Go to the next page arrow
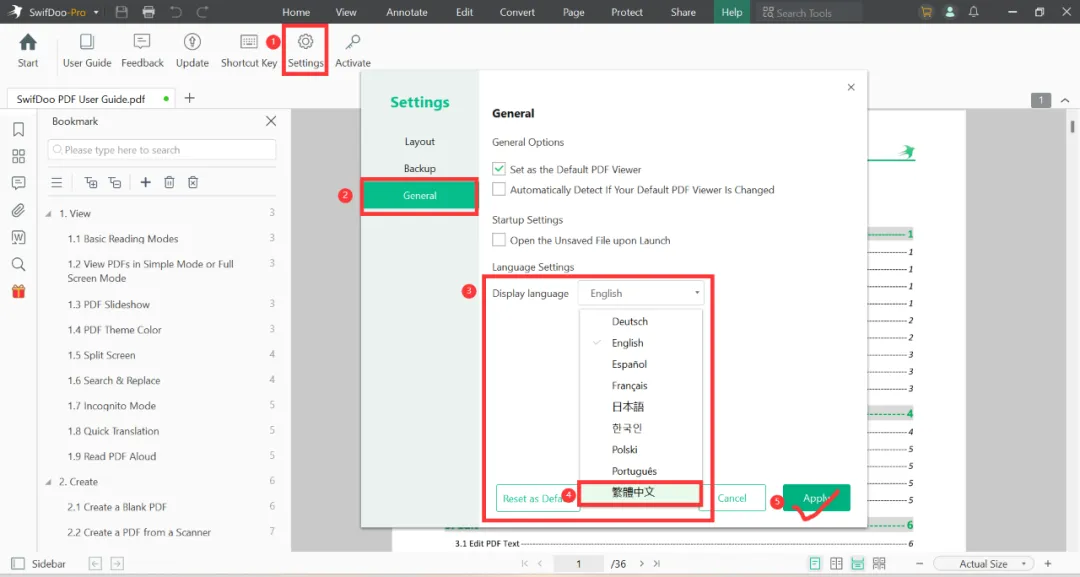 [x=641, y=563]
